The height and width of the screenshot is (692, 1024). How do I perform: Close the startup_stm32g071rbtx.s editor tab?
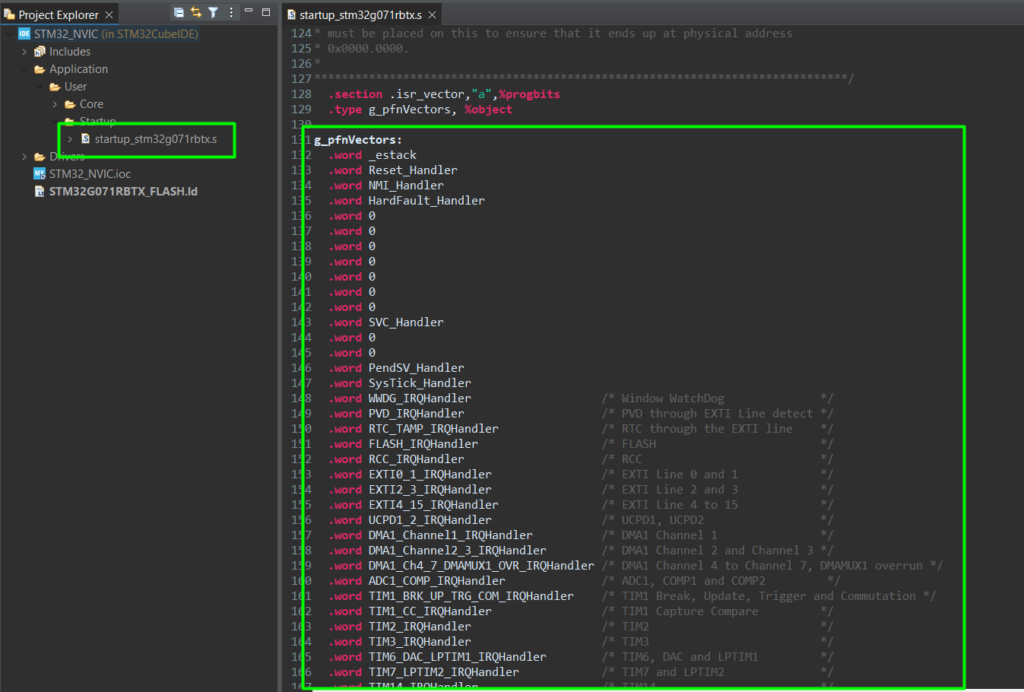pyautogui.click(x=433, y=15)
